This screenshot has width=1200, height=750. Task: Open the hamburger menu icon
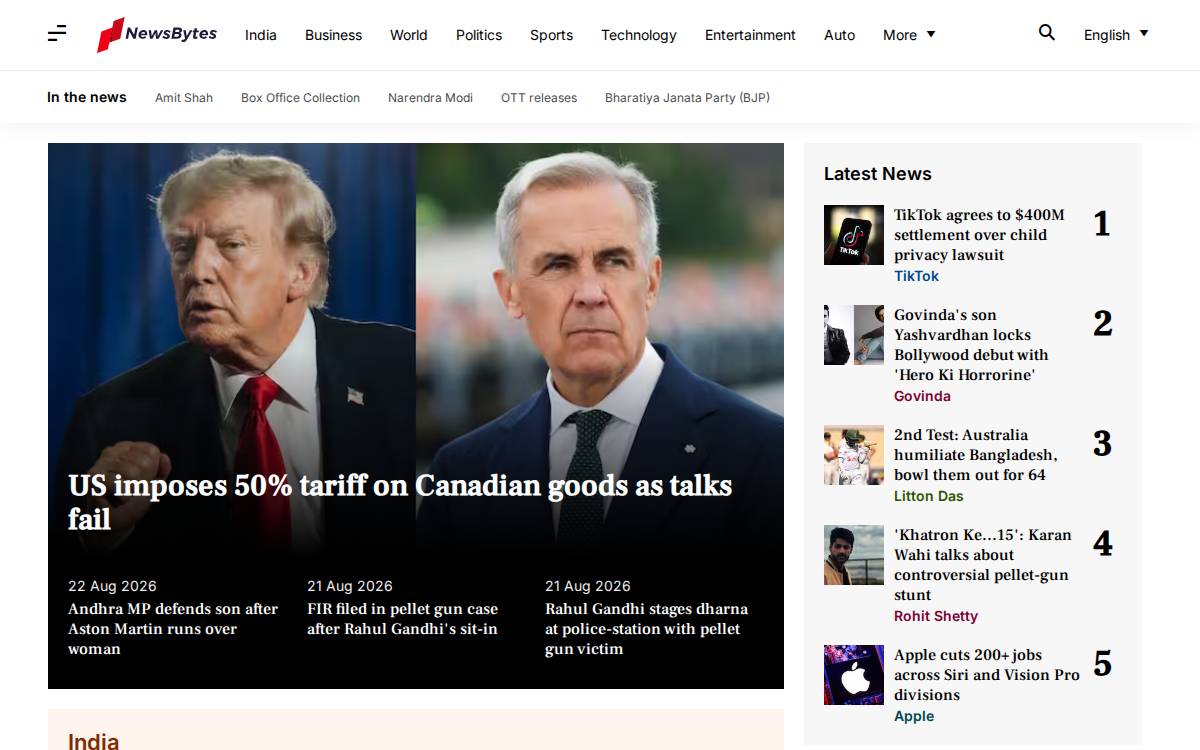click(x=57, y=34)
